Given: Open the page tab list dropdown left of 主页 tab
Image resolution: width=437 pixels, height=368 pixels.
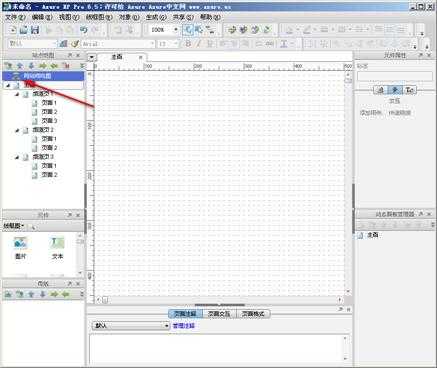Looking at the screenshot, I should point(91,57).
